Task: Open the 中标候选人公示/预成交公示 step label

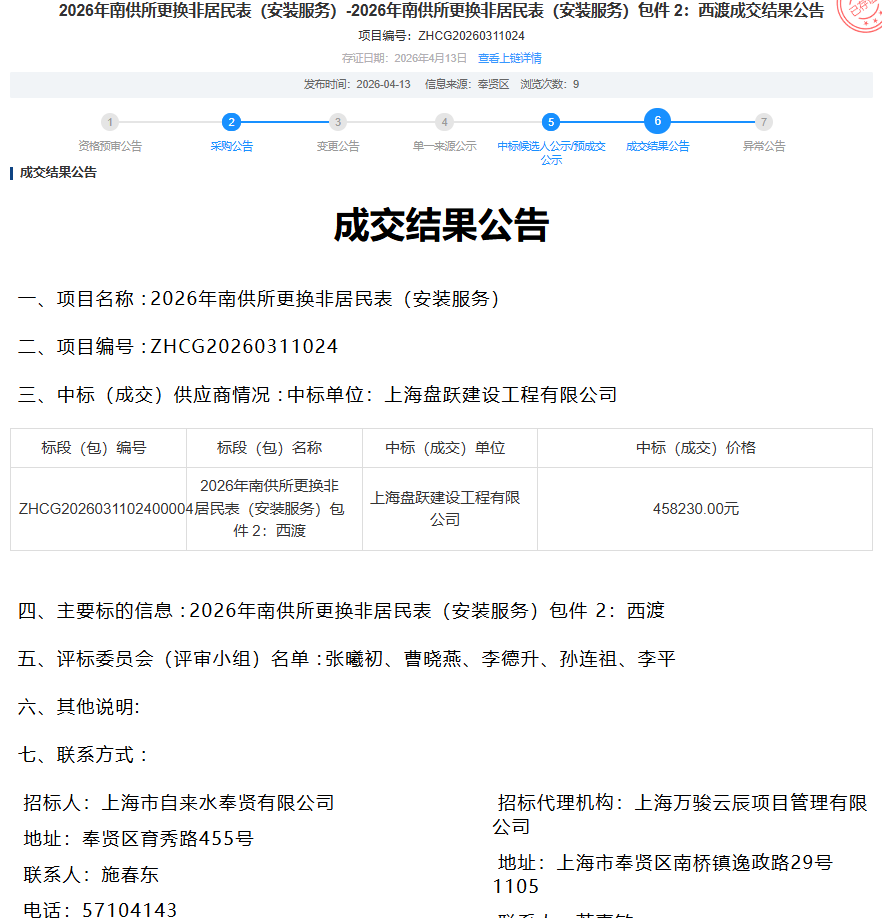Action: [551, 152]
